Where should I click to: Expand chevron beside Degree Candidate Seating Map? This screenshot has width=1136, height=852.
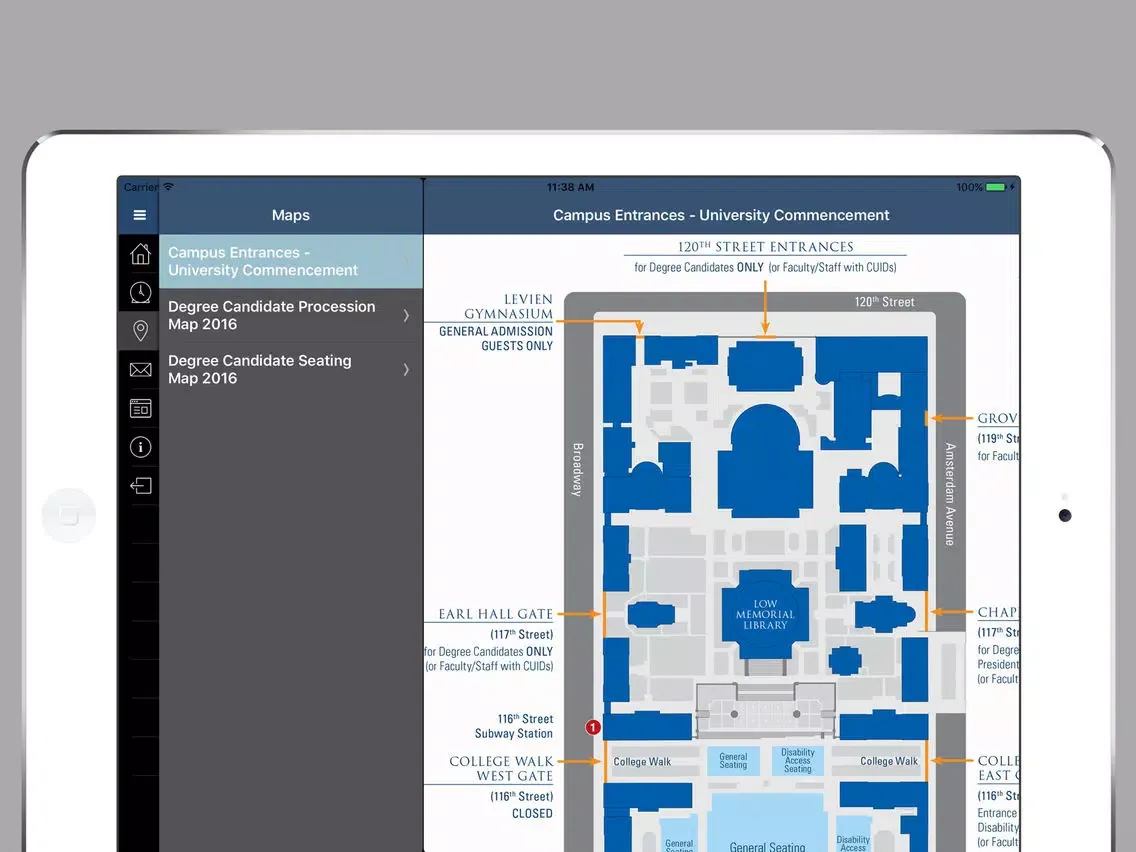[406, 369]
